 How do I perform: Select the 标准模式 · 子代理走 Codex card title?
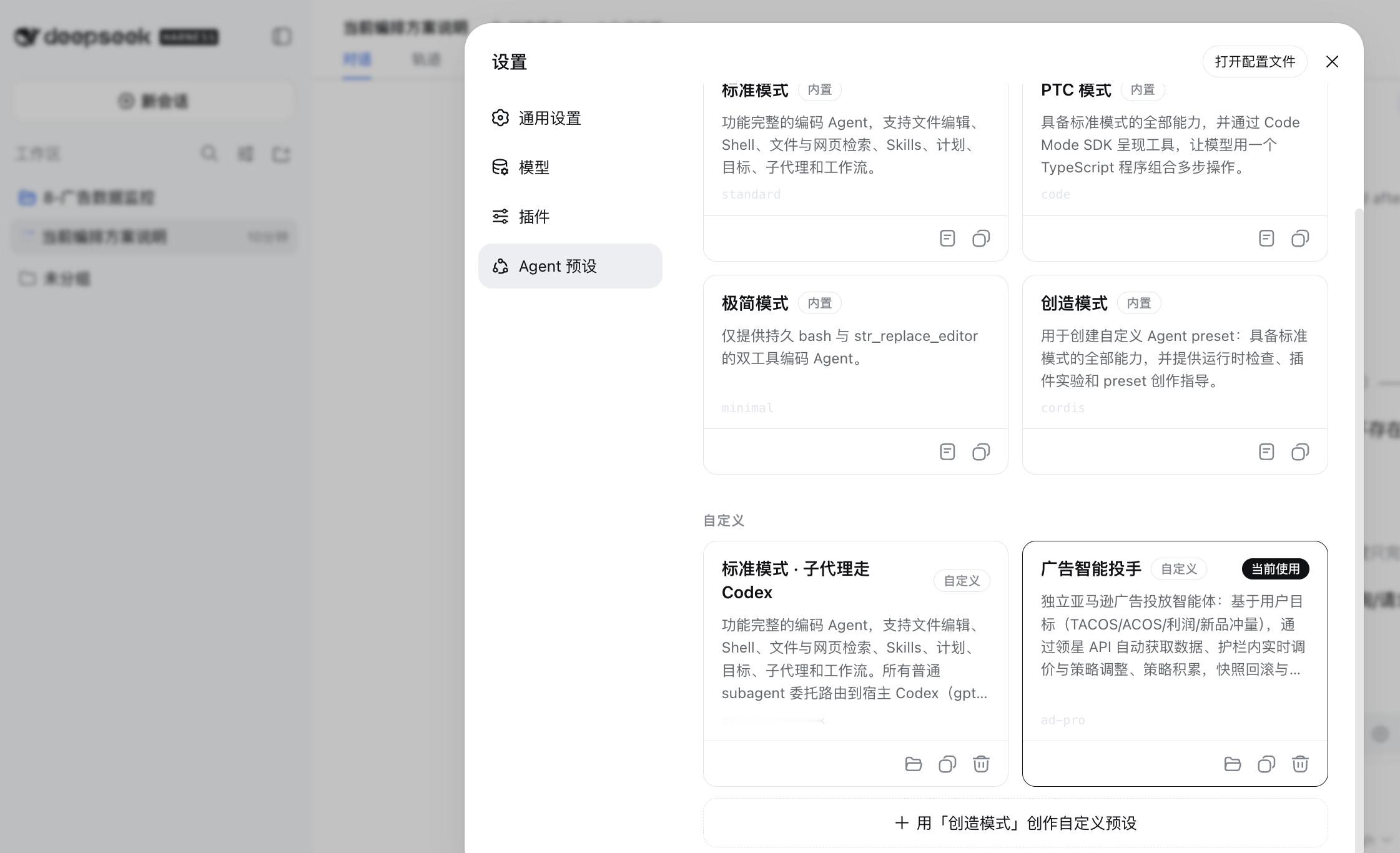pyautogui.click(x=796, y=581)
